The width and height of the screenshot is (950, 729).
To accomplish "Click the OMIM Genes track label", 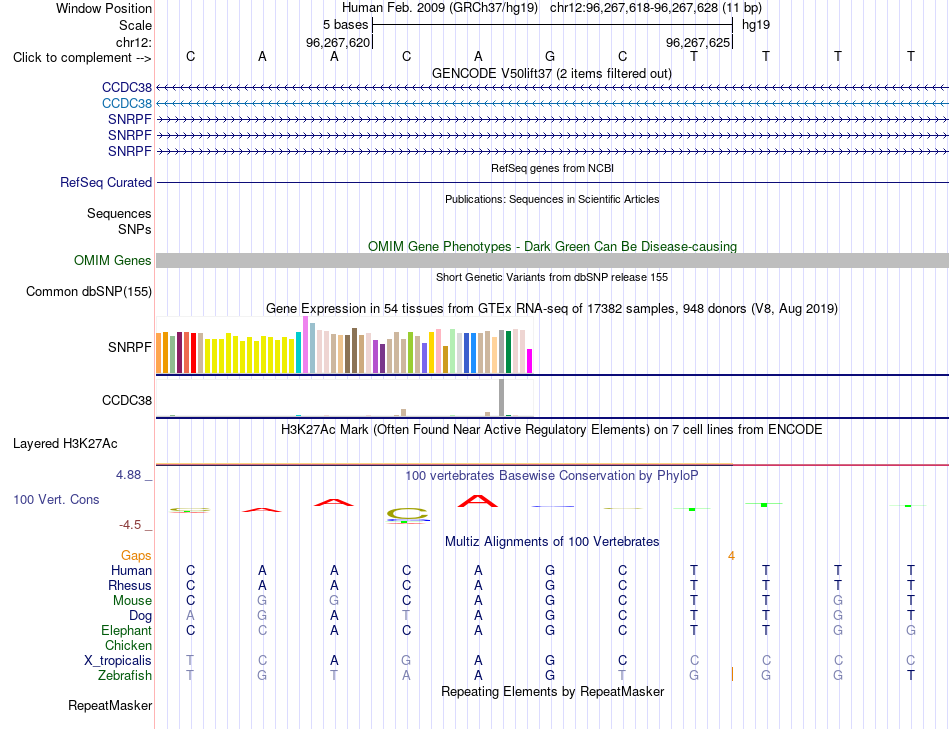I will [113, 261].
